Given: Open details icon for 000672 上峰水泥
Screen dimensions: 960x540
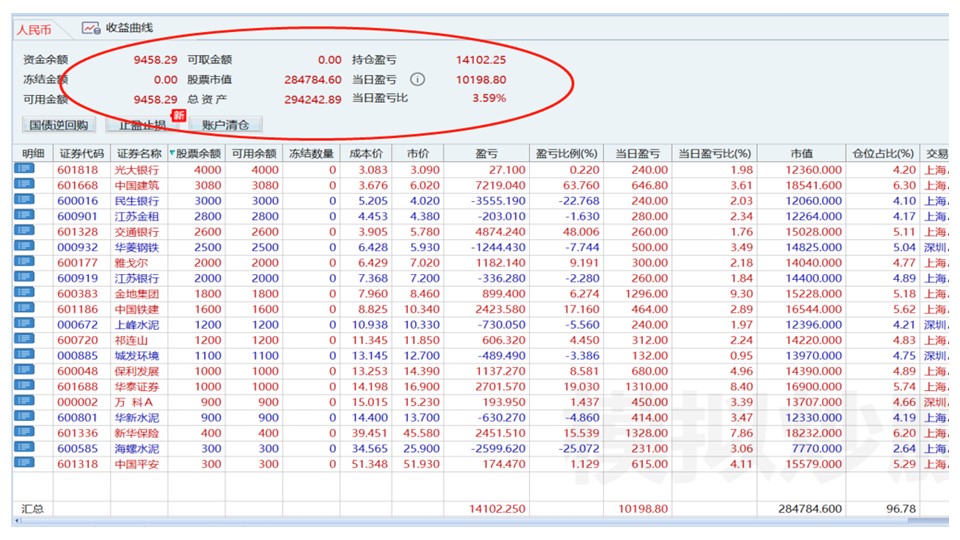Looking at the screenshot, I should [x=24, y=324].
